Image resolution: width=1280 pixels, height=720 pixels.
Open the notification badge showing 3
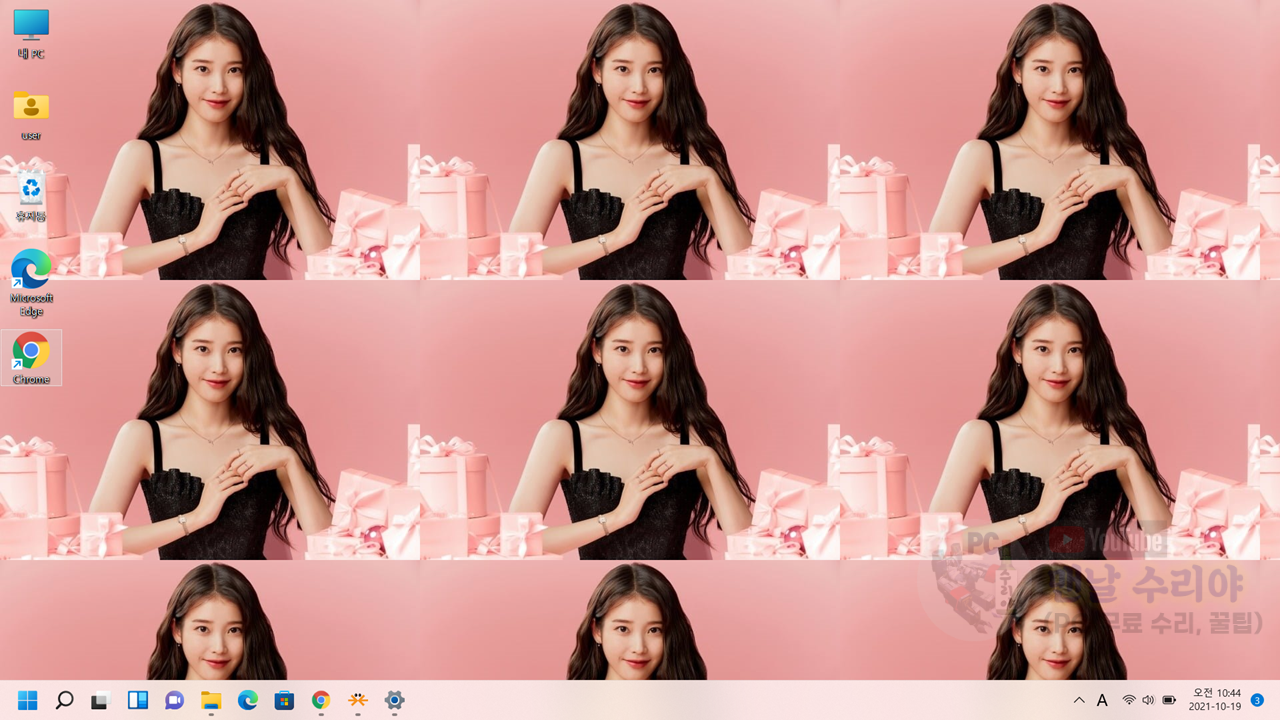point(1257,700)
